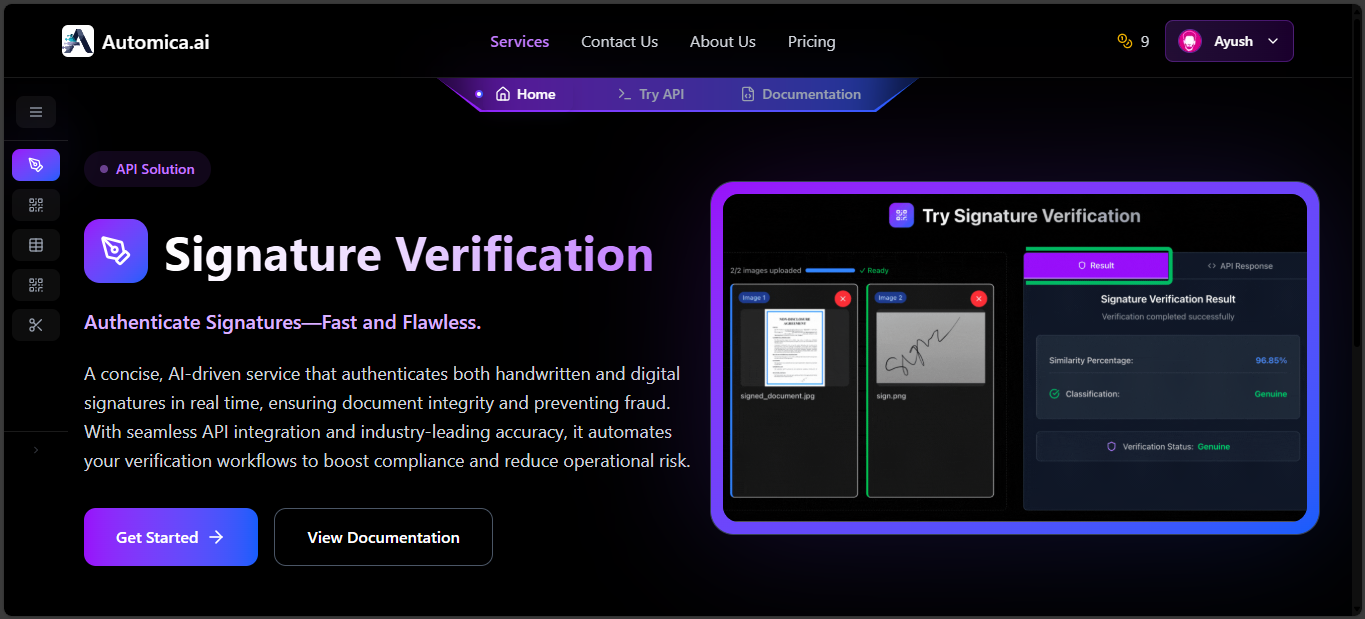1365x619 pixels.
Task: Click the large Signature Verification pen icon
Action: click(116, 251)
